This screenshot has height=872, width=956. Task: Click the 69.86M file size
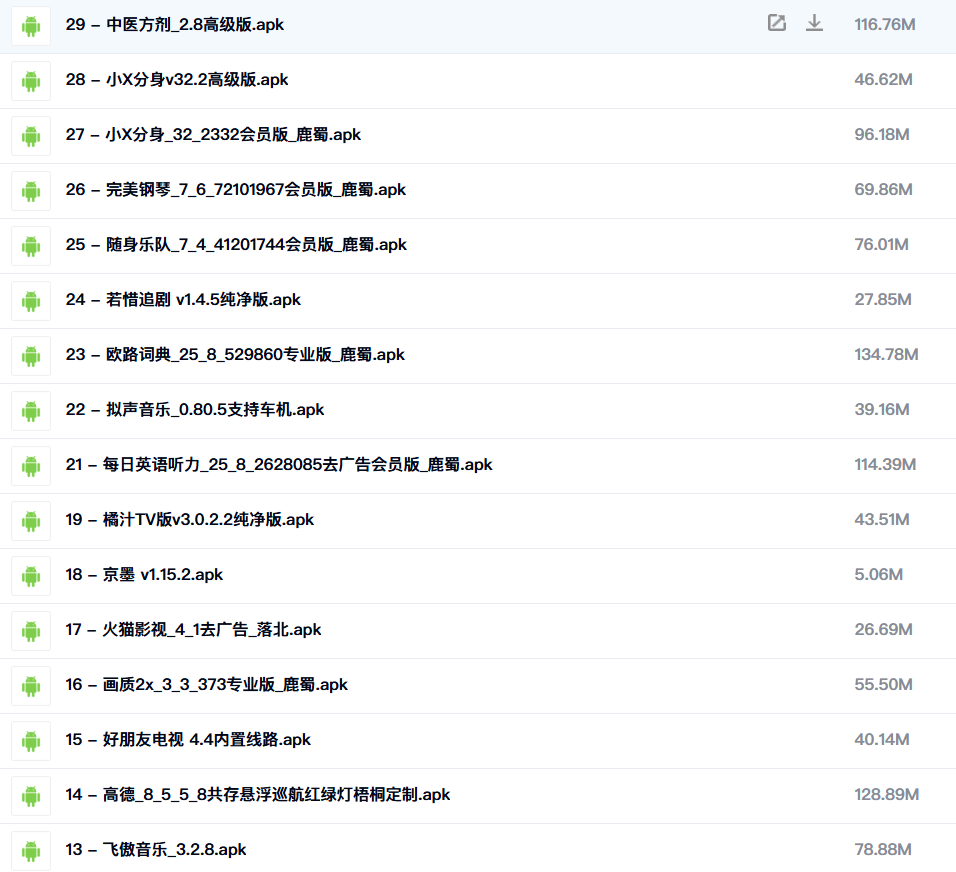(883, 189)
